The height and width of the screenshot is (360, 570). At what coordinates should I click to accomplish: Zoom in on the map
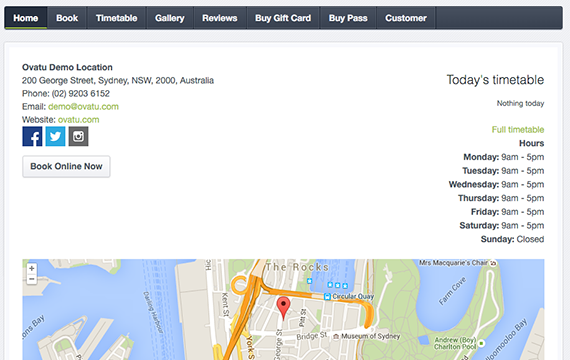tap(32, 268)
